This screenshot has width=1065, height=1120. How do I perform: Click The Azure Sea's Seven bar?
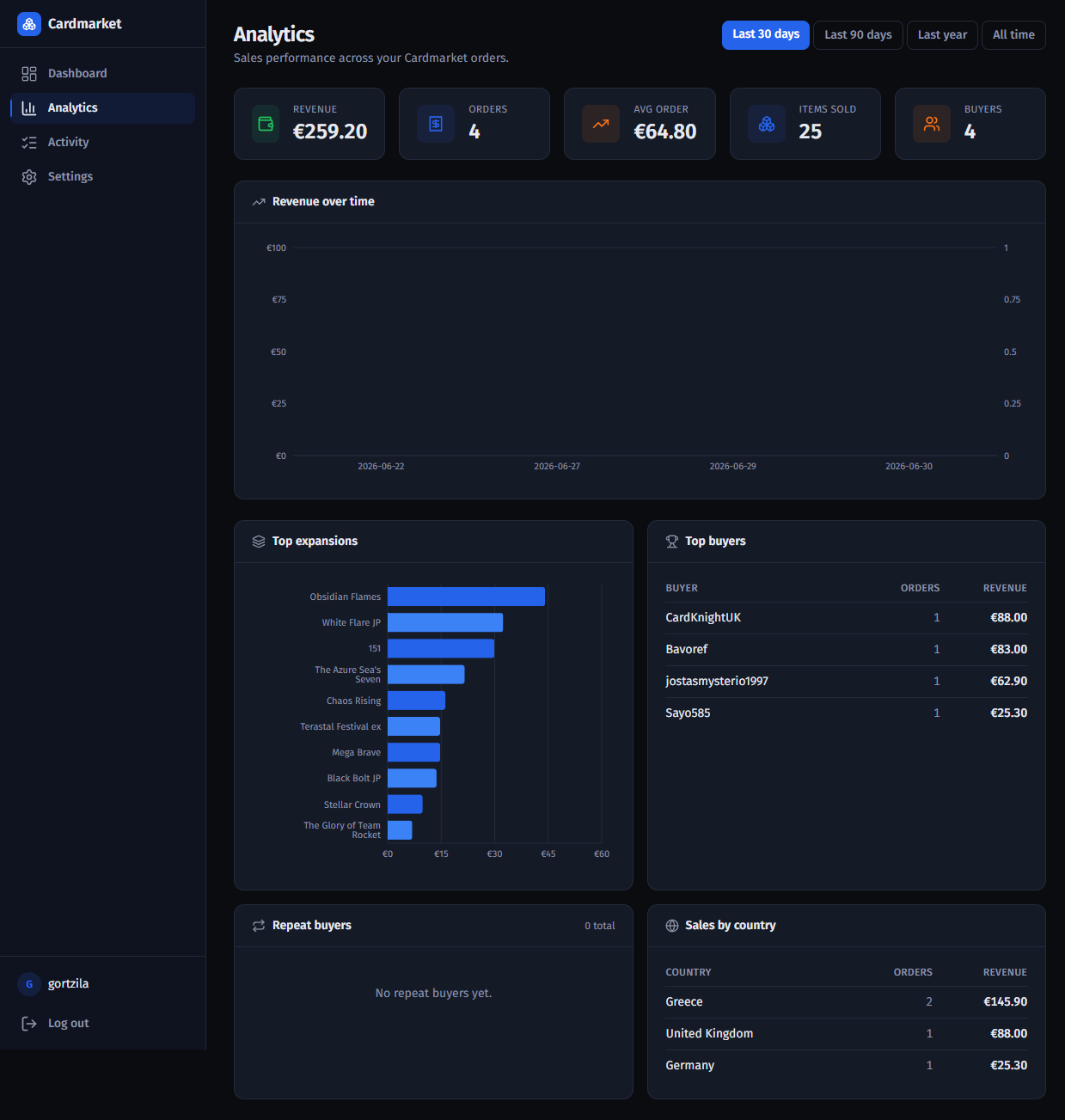[426, 675]
